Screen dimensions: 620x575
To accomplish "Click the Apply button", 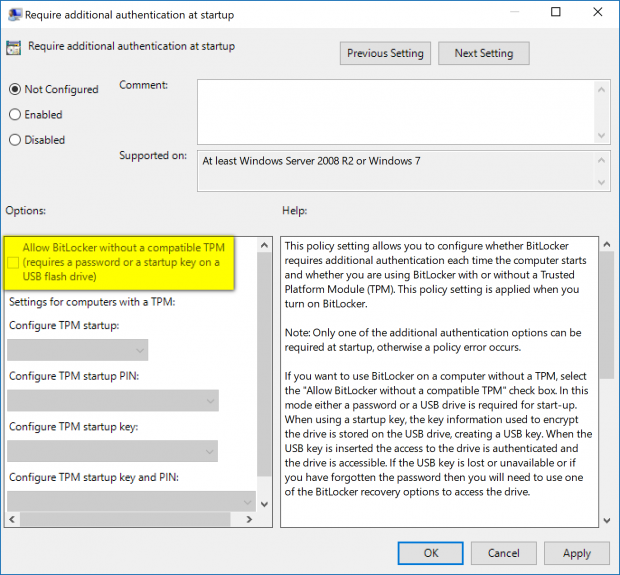I will [x=576, y=553].
